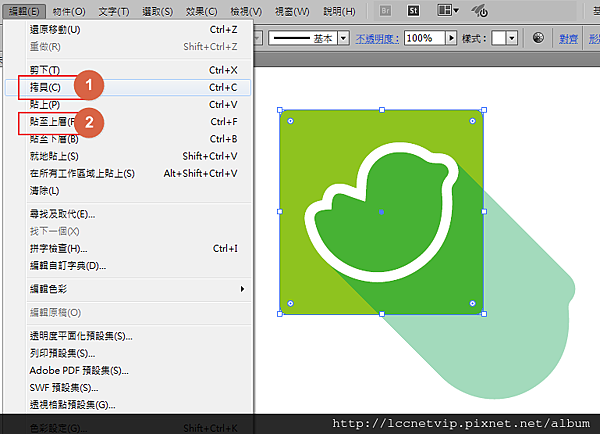Open the 編輯(E) menu
600x434 pixels.
pyautogui.click(x=24, y=11)
